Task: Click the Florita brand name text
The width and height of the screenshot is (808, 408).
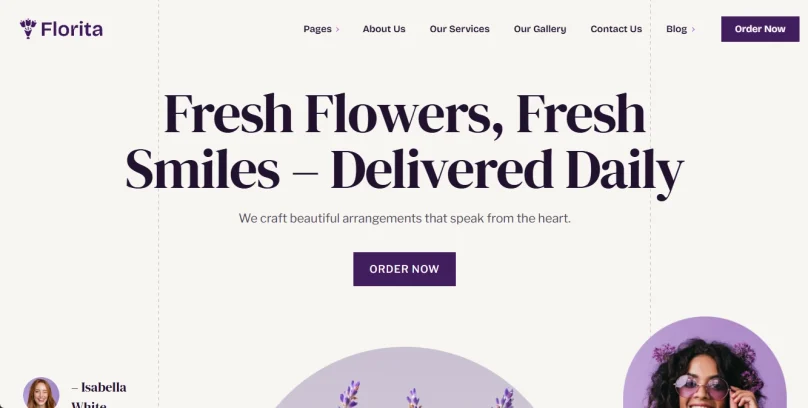Action: 72,29
